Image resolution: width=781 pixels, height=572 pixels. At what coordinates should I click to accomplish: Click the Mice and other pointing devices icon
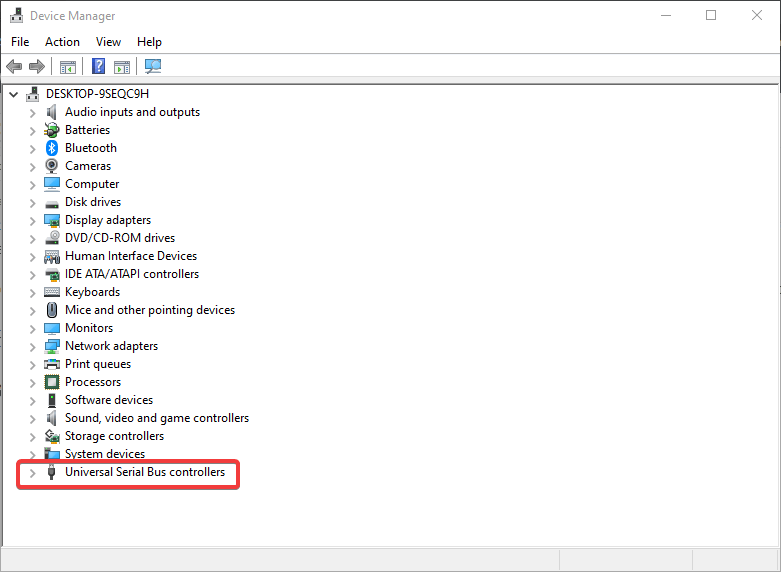pyautogui.click(x=52, y=310)
